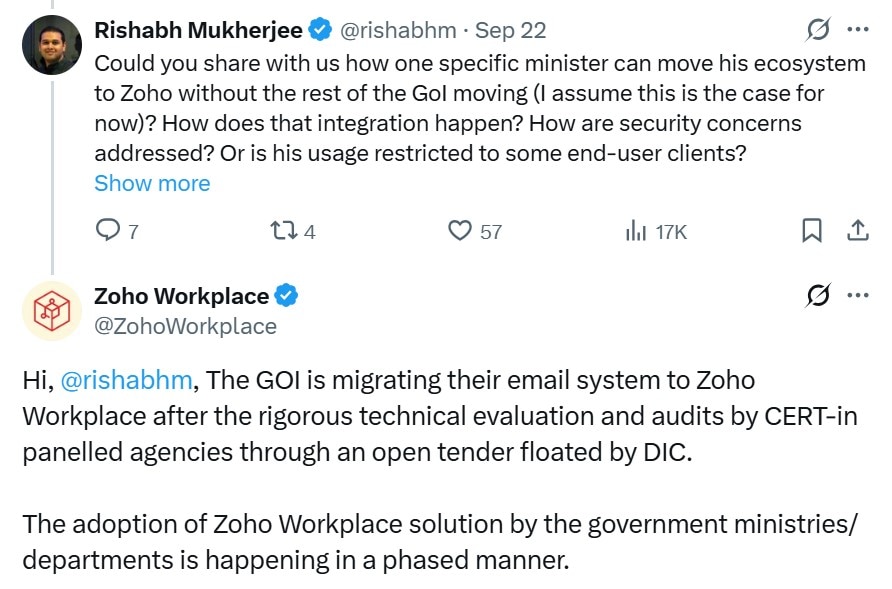Bookmark Rishabh Mukherjee's tweet
Image resolution: width=892 pixels, height=589 pixels.
[812, 231]
